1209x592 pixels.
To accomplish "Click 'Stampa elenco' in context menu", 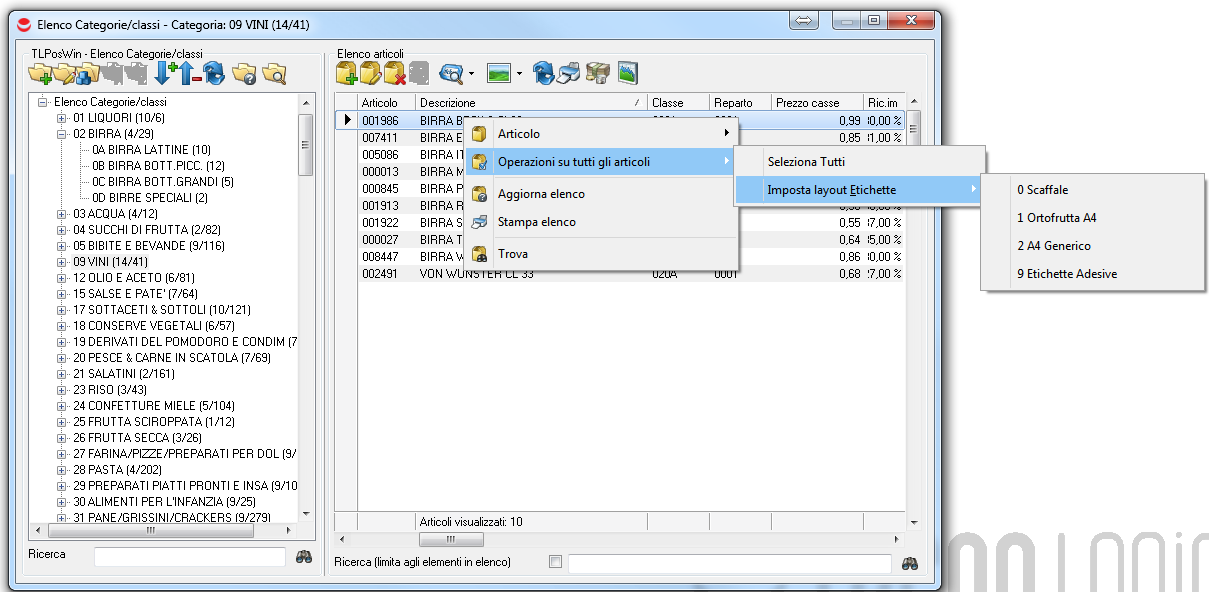I will [536, 222].
